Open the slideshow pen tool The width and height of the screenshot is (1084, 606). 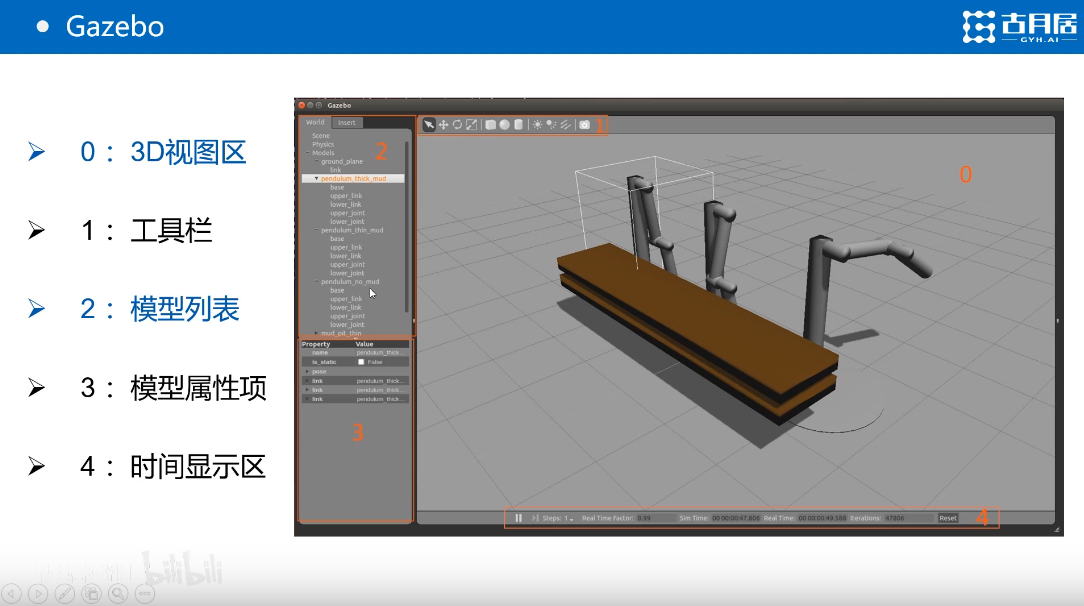pyautogui.click(x=65, y=593)
